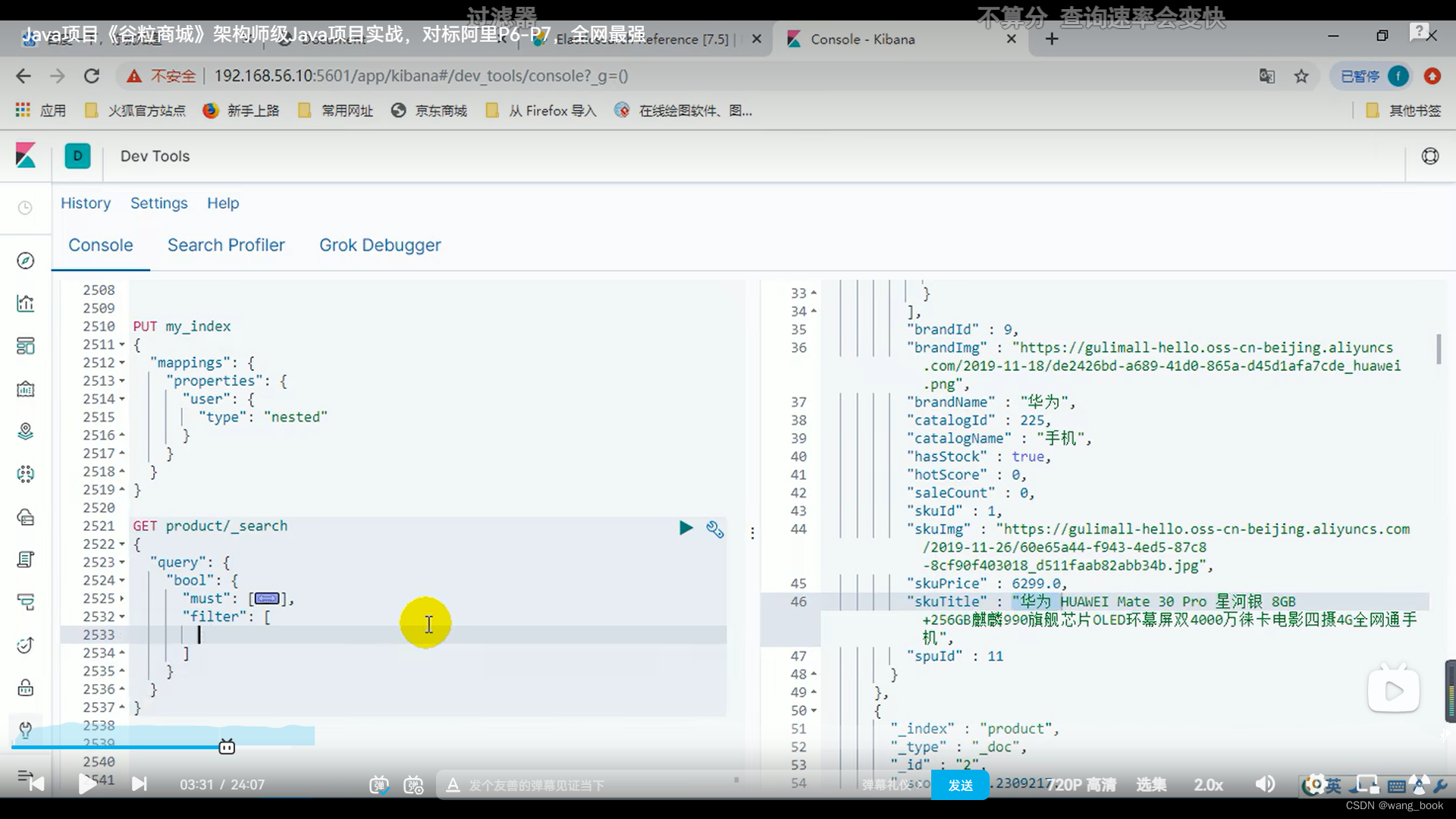Play the video with the play button
Screen dimensions: 1456x819
(87, 784)
